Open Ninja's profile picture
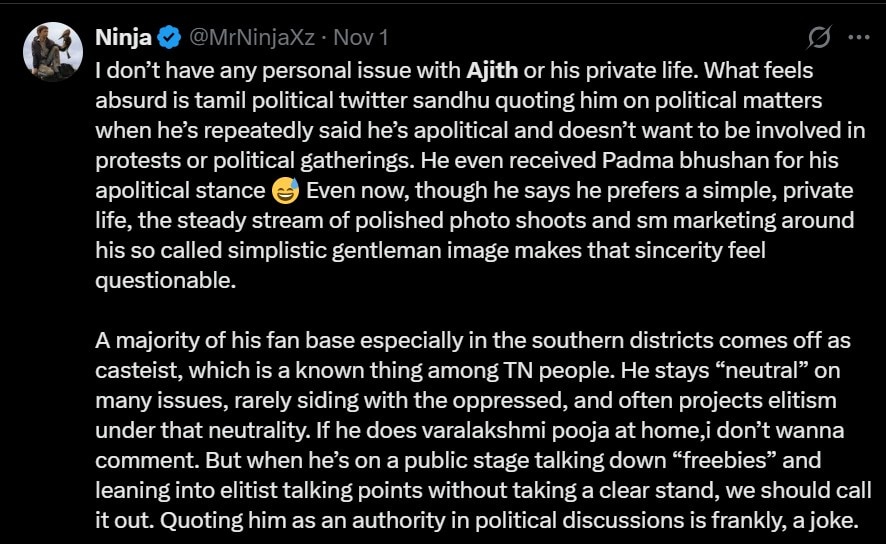Image resolution: width=886 pixels, height=544 pixels. pos(53,52)
